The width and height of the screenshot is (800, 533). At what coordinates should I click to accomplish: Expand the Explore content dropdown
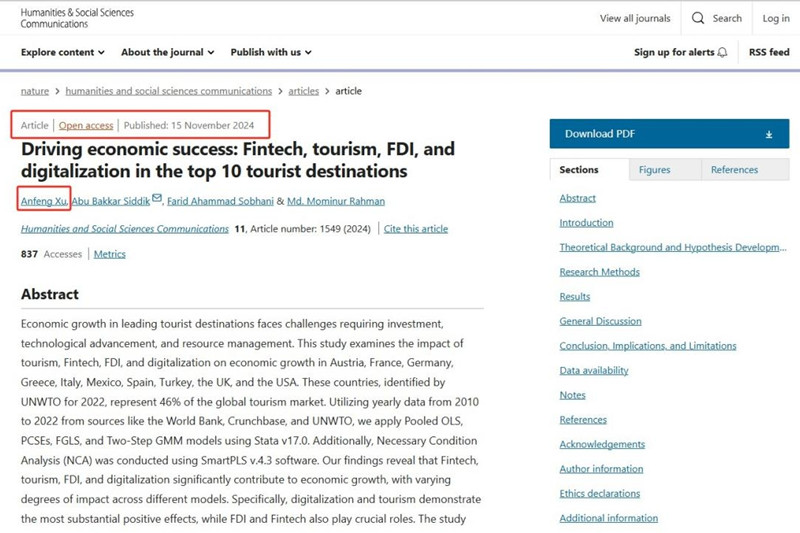pyautogui.click(x=63, y=52)
